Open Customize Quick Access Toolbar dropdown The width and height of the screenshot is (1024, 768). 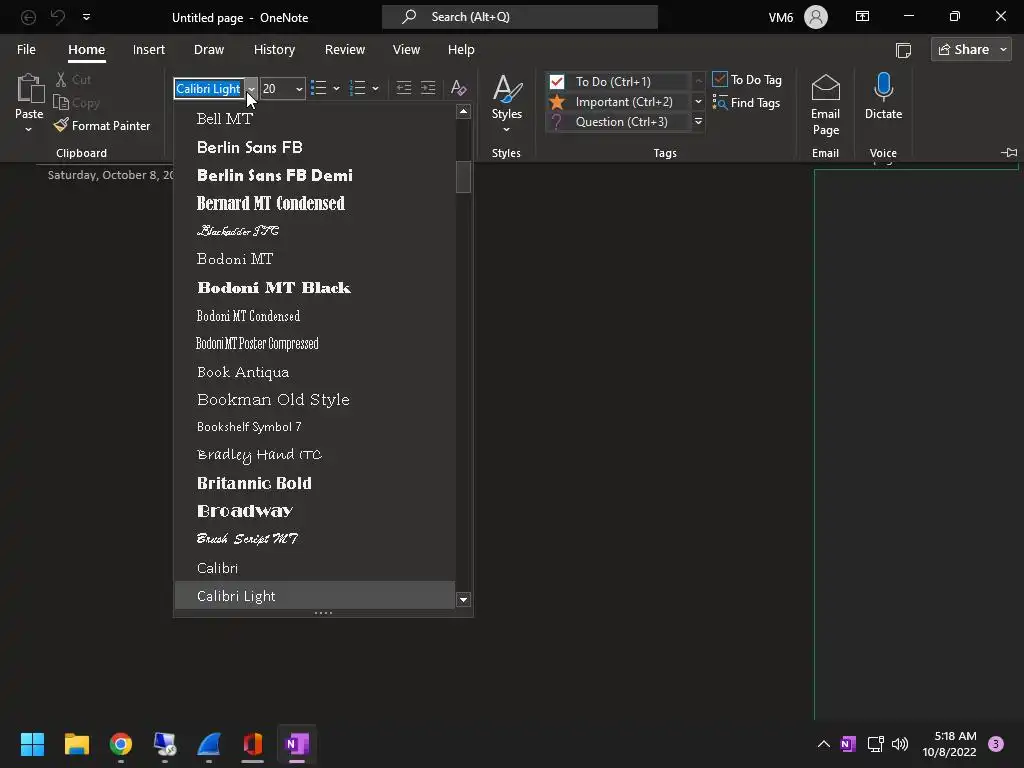pos(86,18)
